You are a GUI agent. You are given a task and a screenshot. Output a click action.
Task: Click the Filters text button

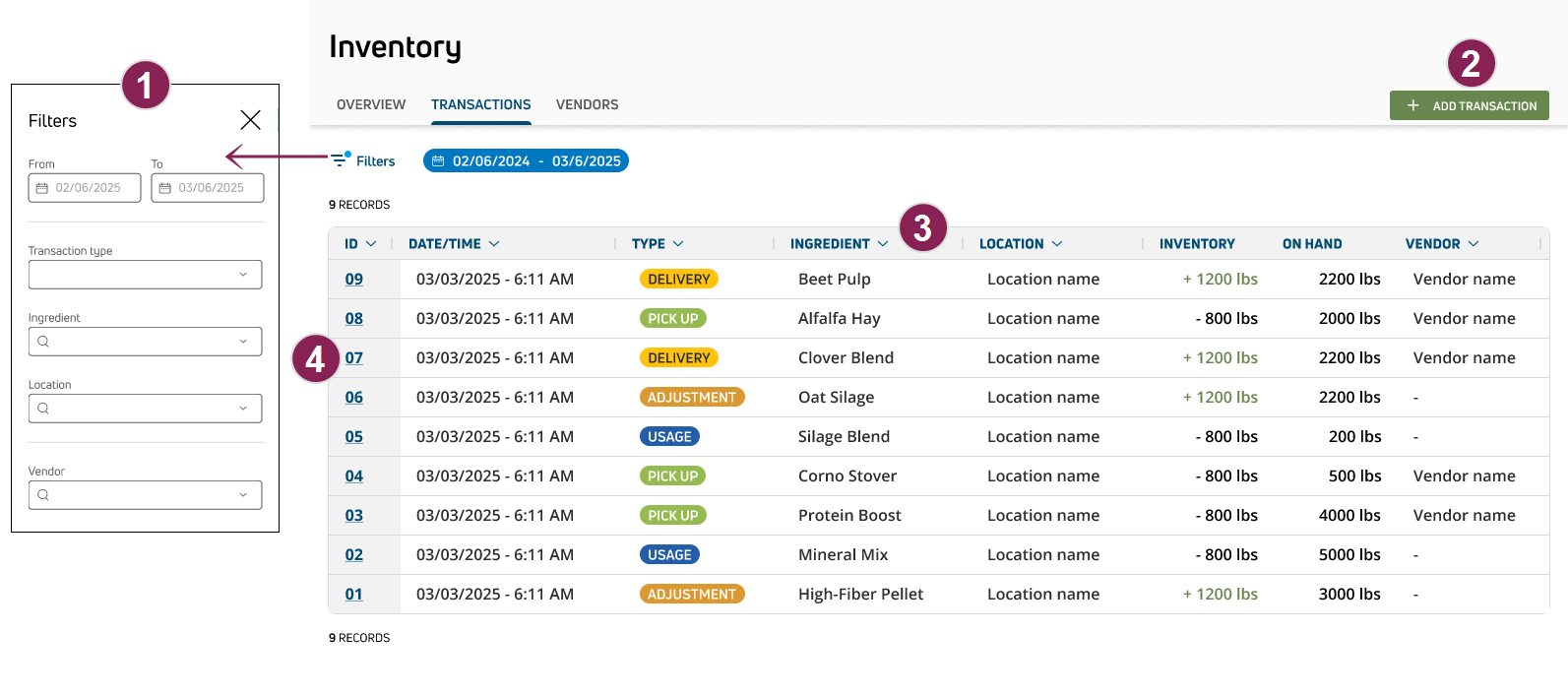pyautogui.click(x=375, y=161)
